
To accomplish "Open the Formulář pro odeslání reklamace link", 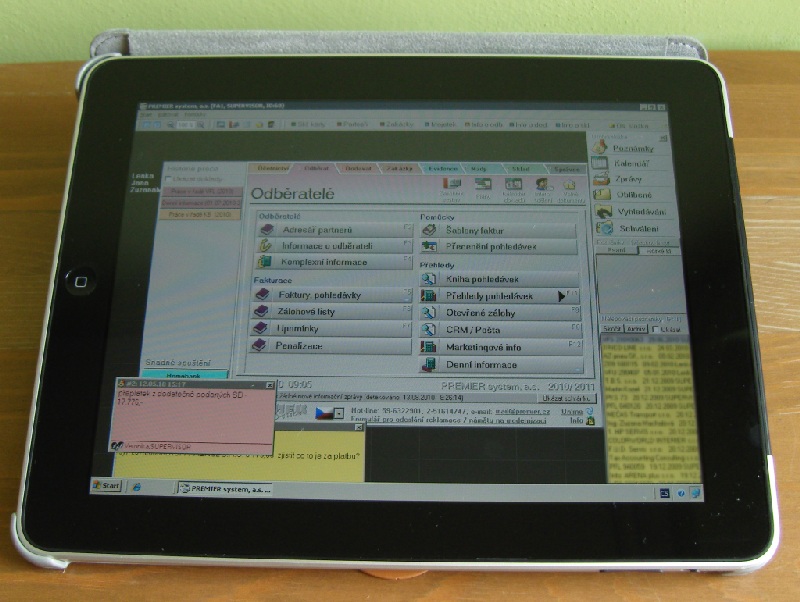I will (448, 420).
